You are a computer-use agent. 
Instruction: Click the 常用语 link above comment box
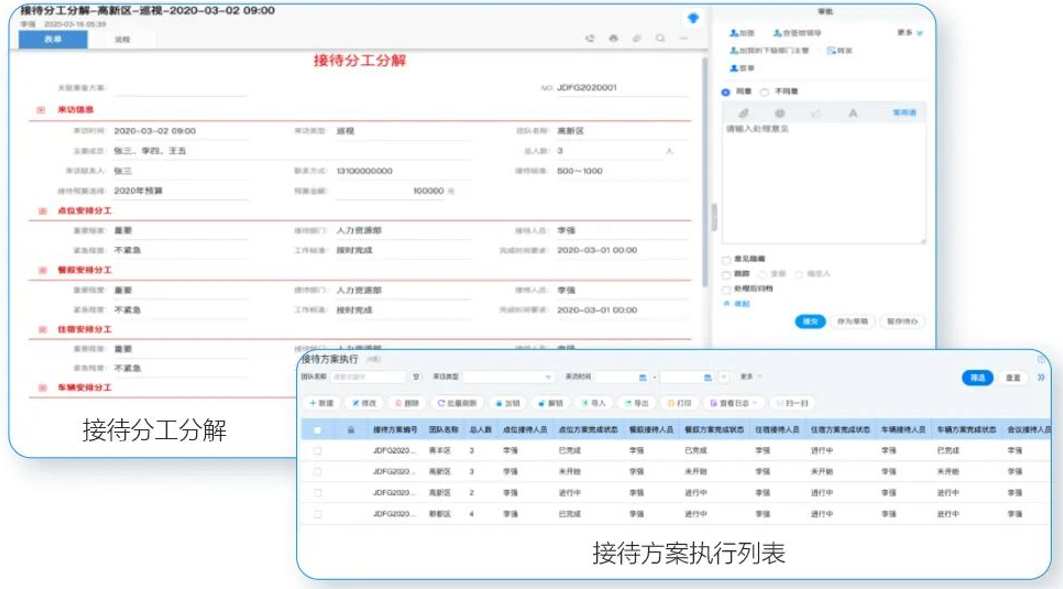(x=905, y=112)
